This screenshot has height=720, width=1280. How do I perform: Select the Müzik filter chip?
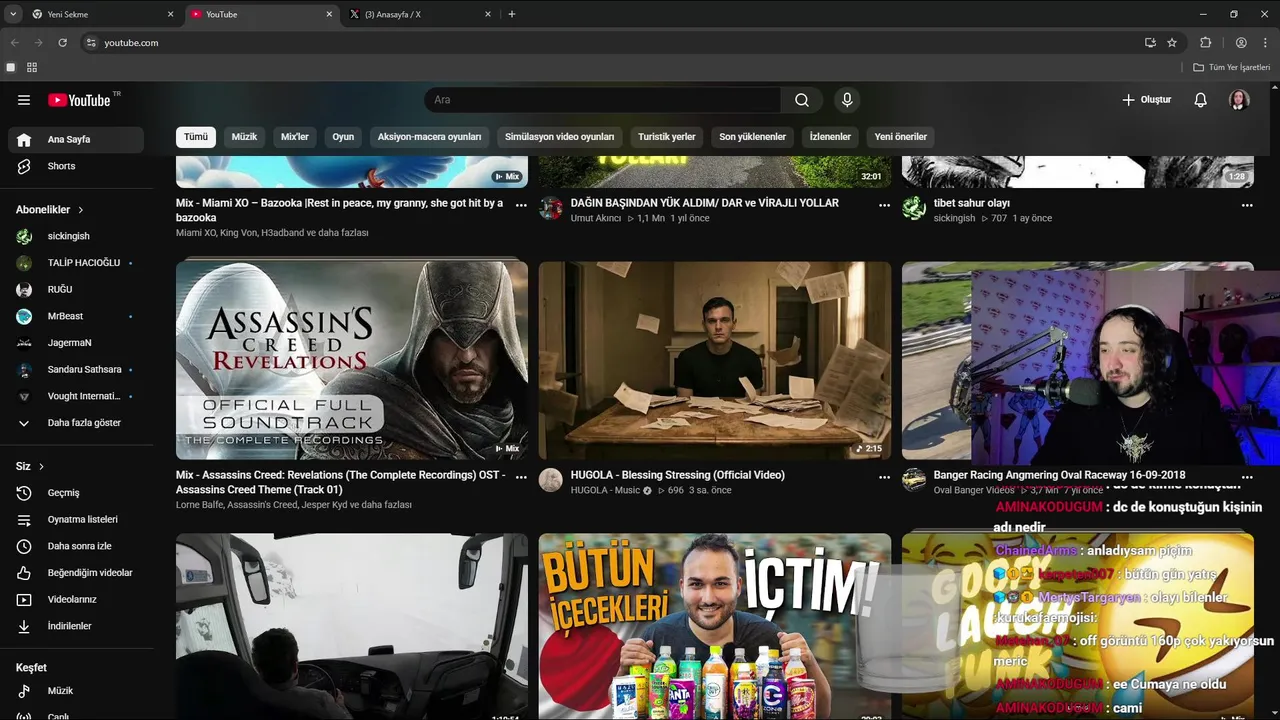[x=244, y=137]
